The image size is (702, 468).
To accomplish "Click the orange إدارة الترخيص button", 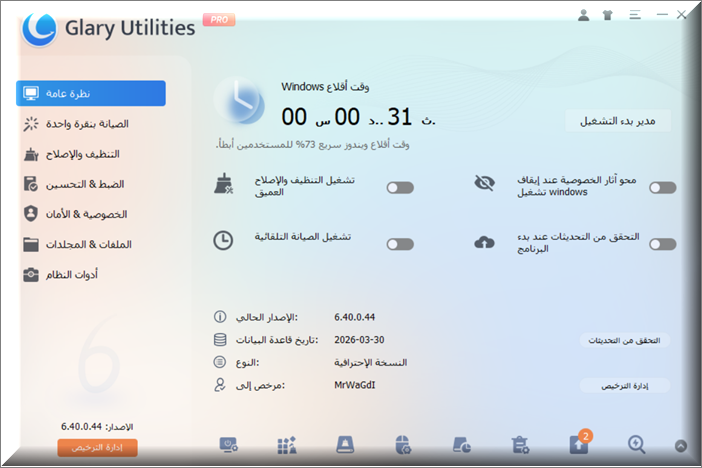I will tap(97, 447).
